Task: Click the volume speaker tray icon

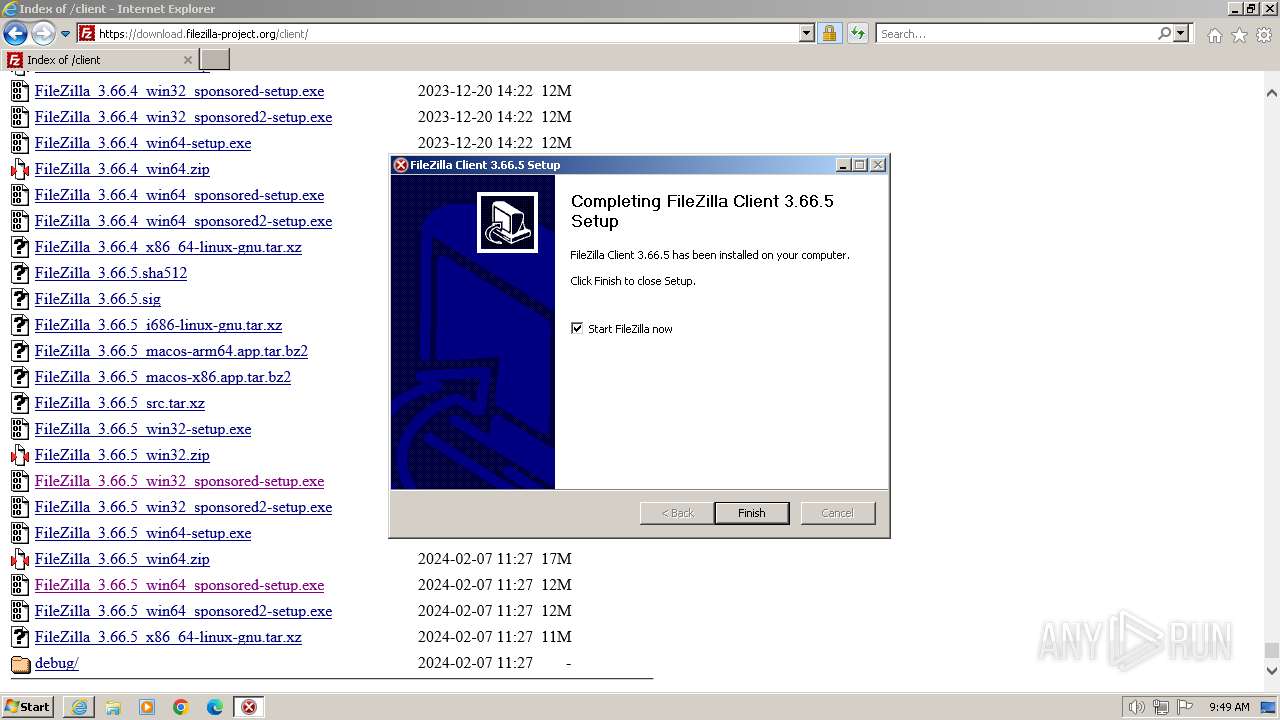Action: [1137, 707]
